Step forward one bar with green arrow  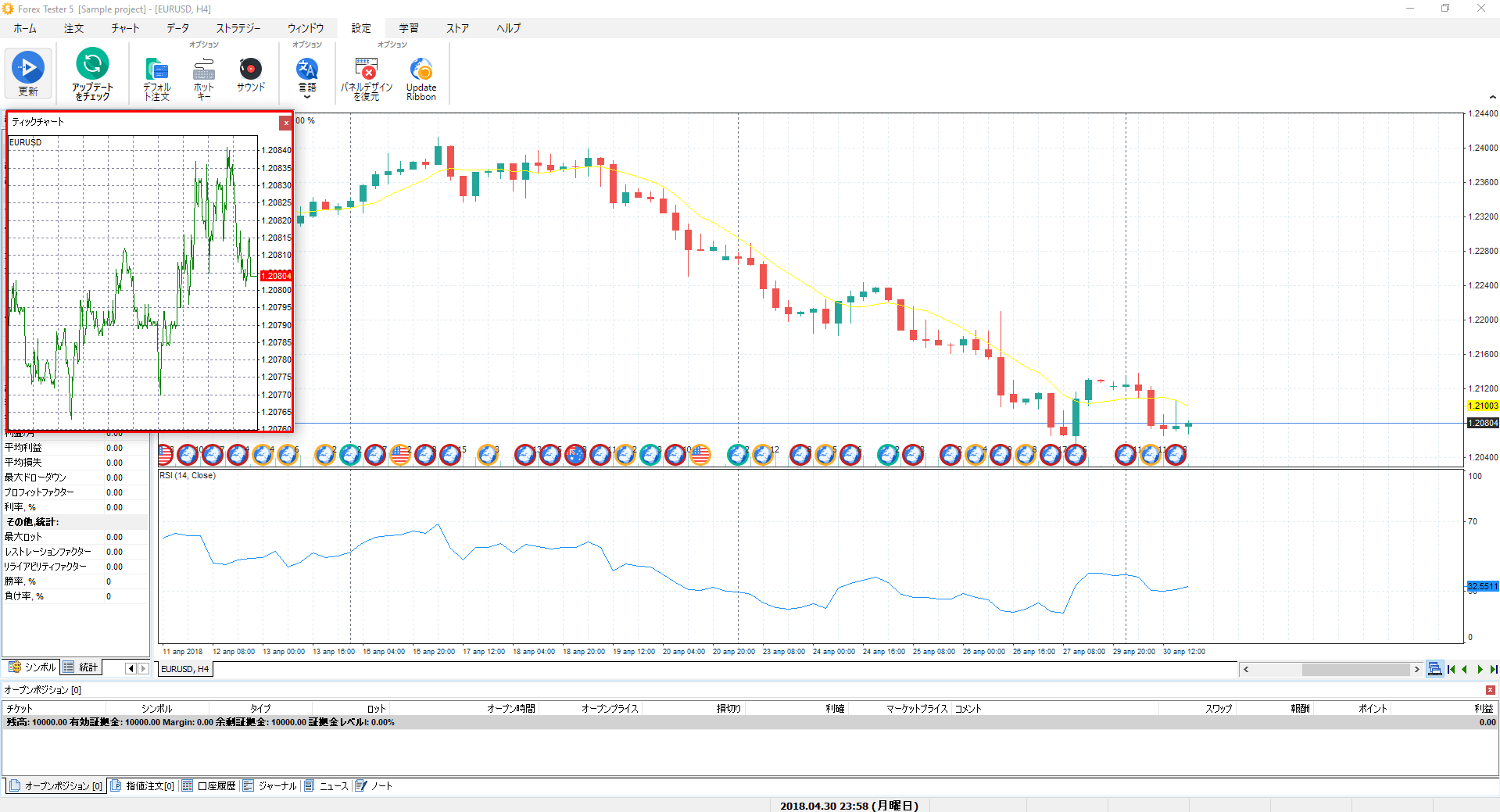click(x=1478, y=669)
